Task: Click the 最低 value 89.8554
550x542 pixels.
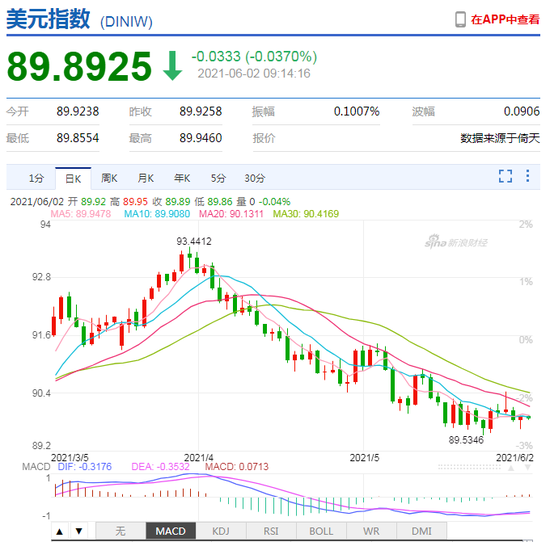Action: pyautogui.click(x=78, y=138)
